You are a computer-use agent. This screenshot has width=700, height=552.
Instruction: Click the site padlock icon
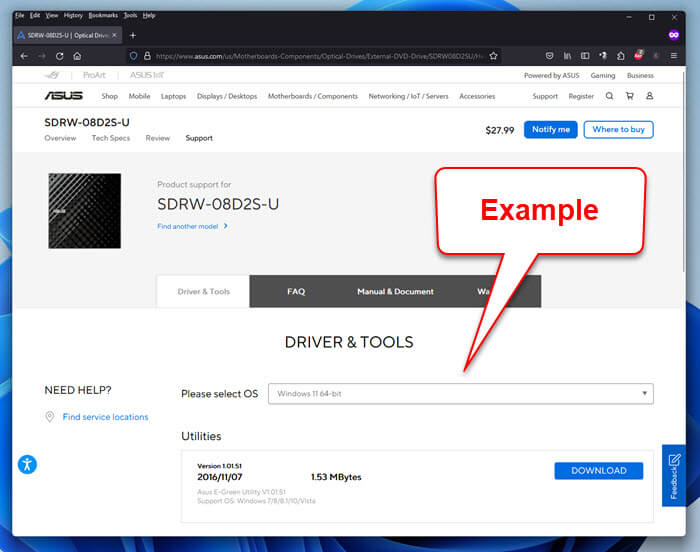tap(147, 56)
